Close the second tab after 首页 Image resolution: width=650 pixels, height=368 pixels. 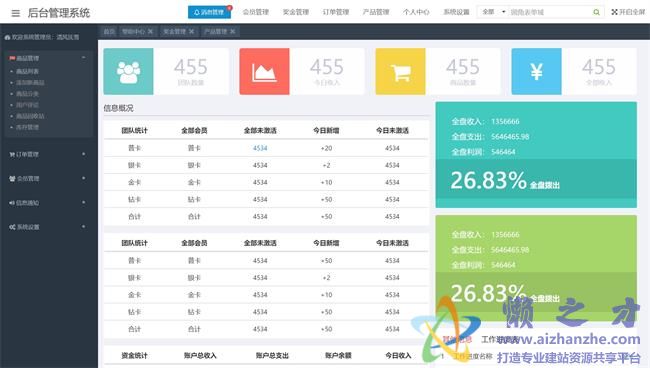point(150,31)
